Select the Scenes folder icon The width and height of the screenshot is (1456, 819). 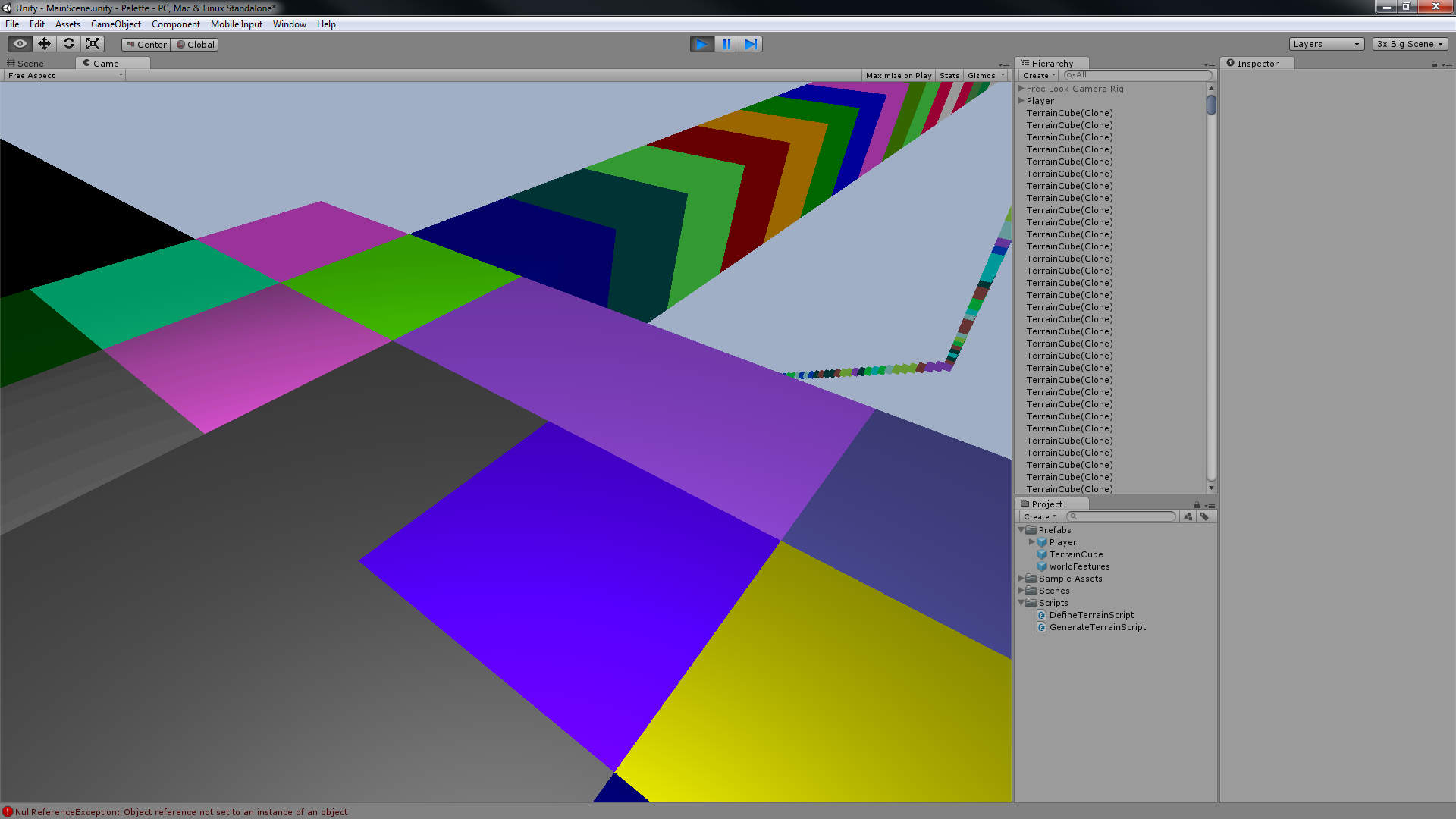click(1031, 591)
